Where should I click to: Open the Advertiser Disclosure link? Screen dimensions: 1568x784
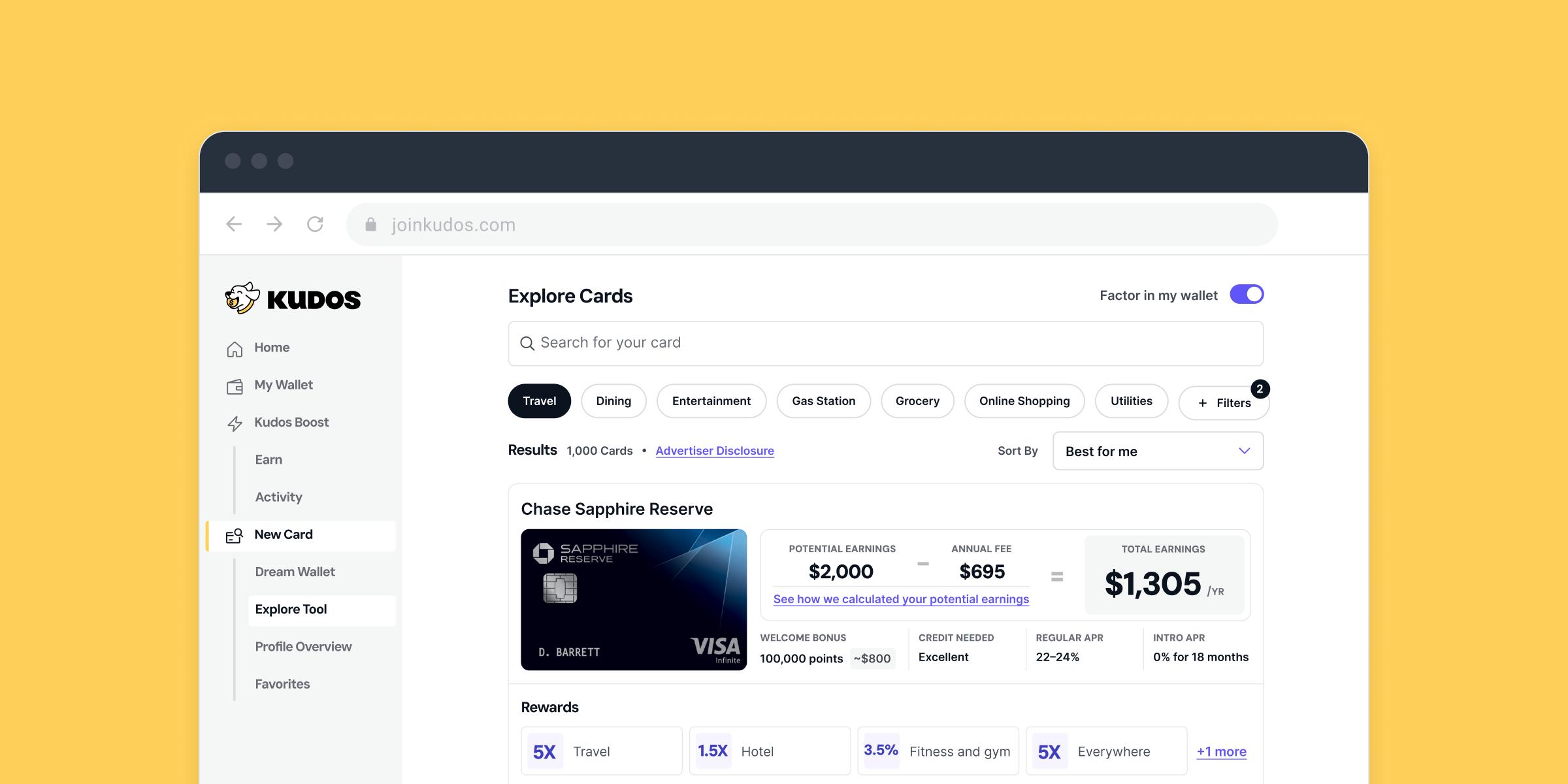[715, 451]
